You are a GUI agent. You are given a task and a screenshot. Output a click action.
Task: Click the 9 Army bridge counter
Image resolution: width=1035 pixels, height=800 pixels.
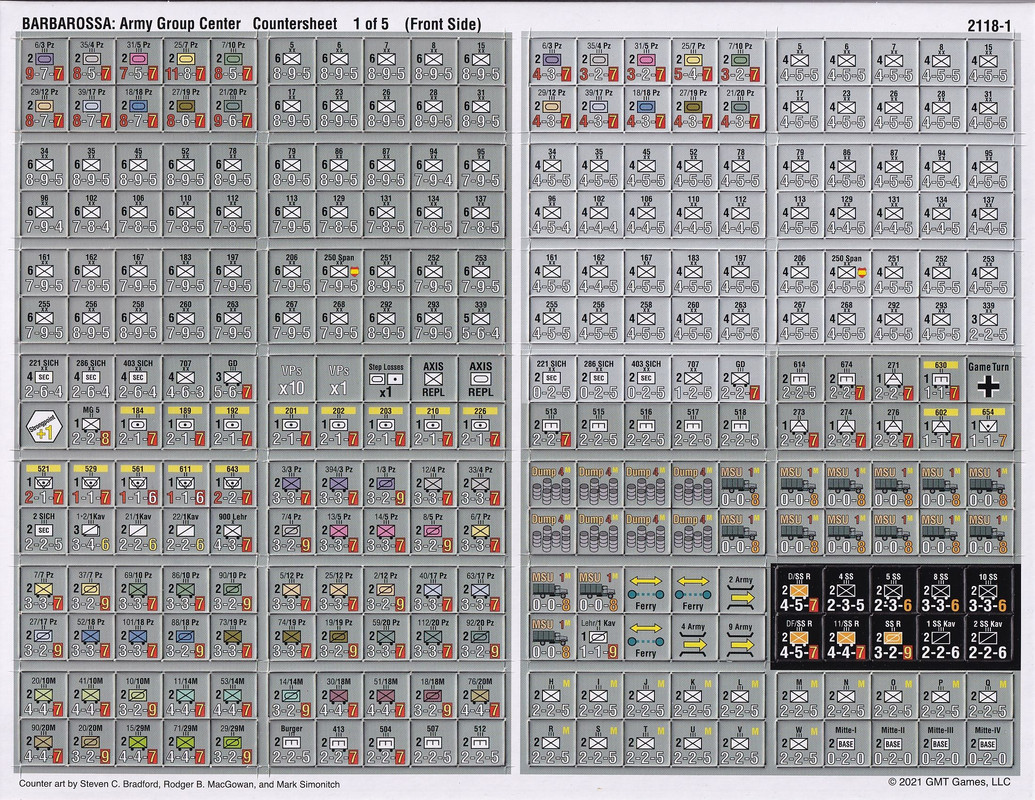point(741,638)
